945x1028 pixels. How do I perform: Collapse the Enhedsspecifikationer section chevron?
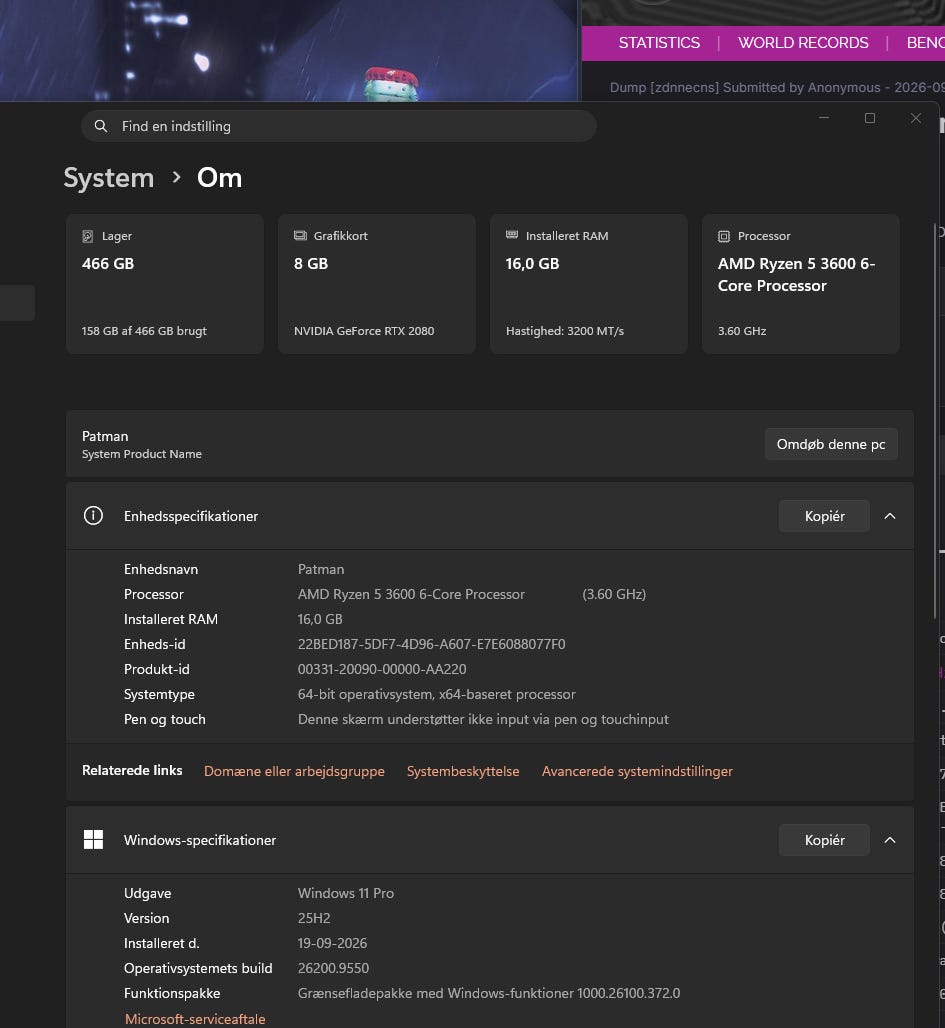pyautogui.click(x=890, y=516)
